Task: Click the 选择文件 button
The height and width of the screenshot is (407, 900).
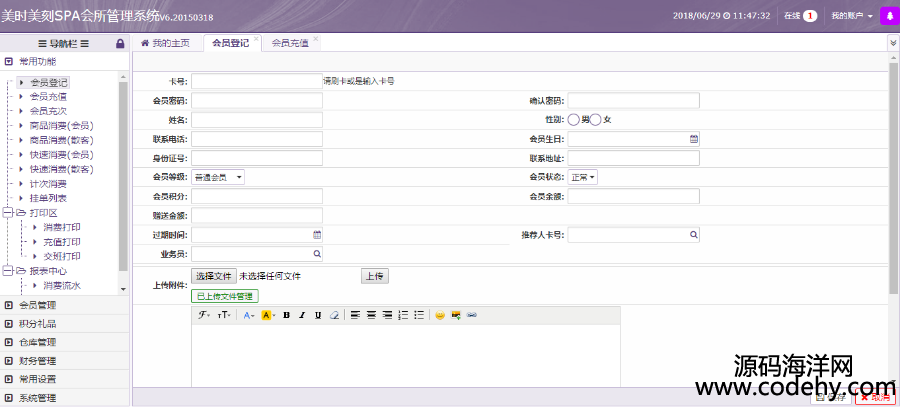Action: tap(213, 276)
